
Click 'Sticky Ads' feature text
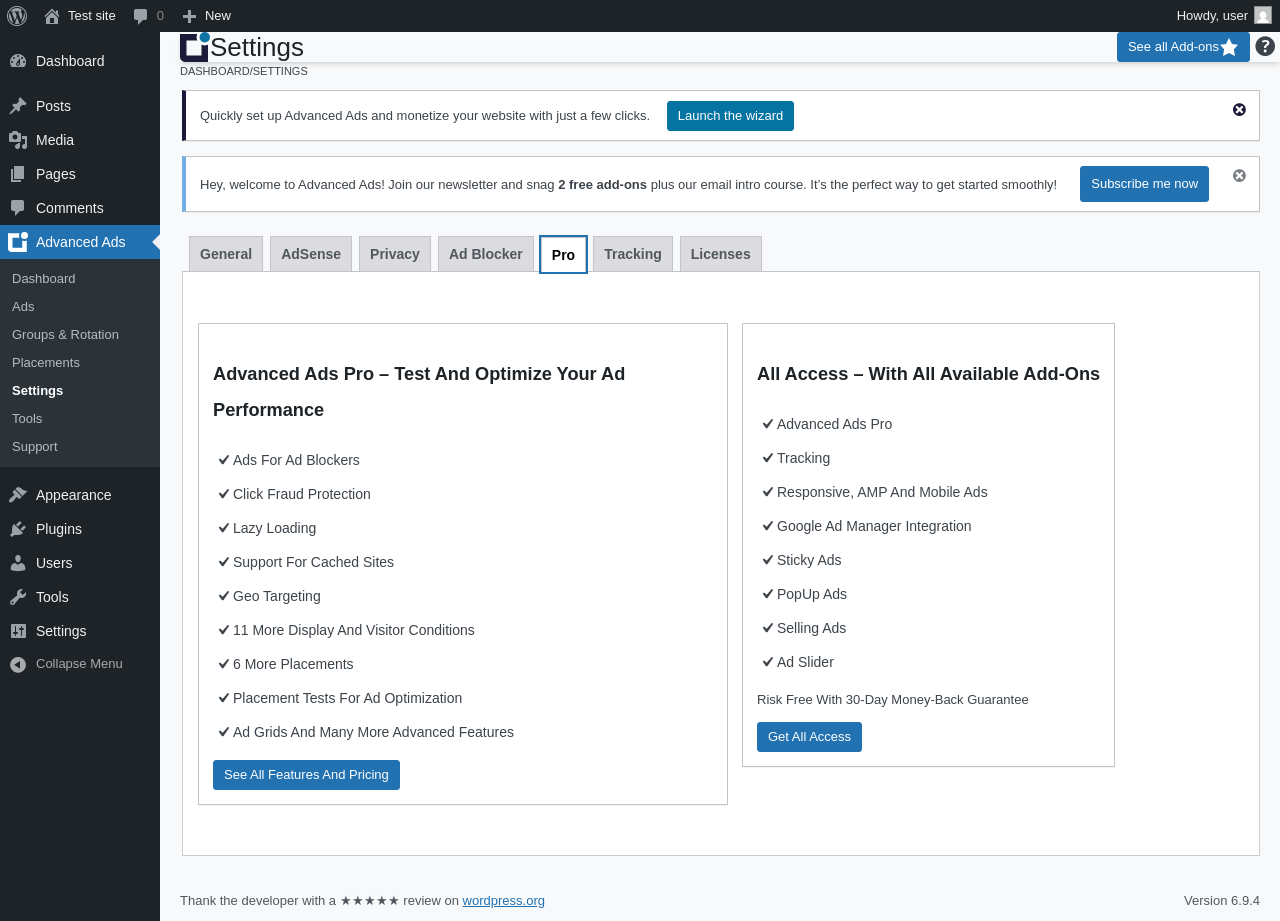(809, 560)
